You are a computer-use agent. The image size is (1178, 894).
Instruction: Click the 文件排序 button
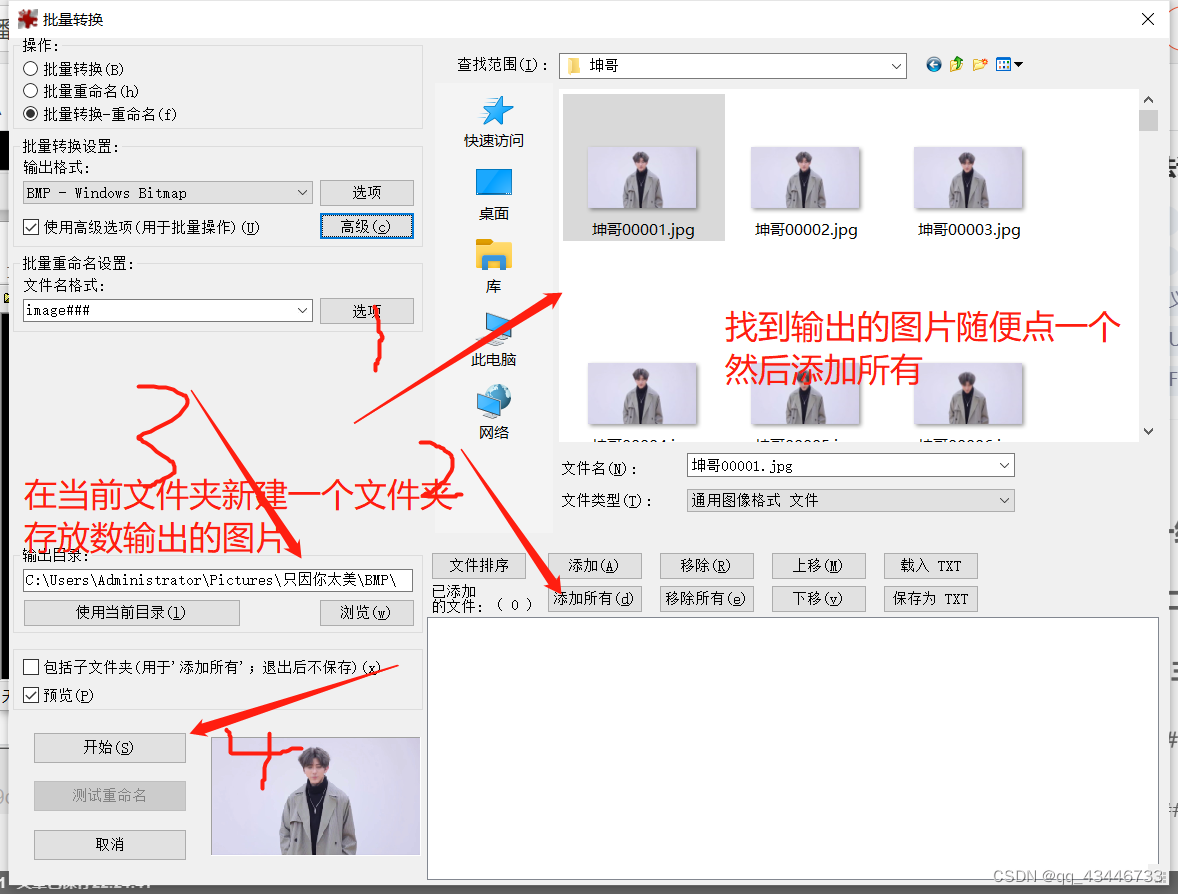(x=479, y=566)
